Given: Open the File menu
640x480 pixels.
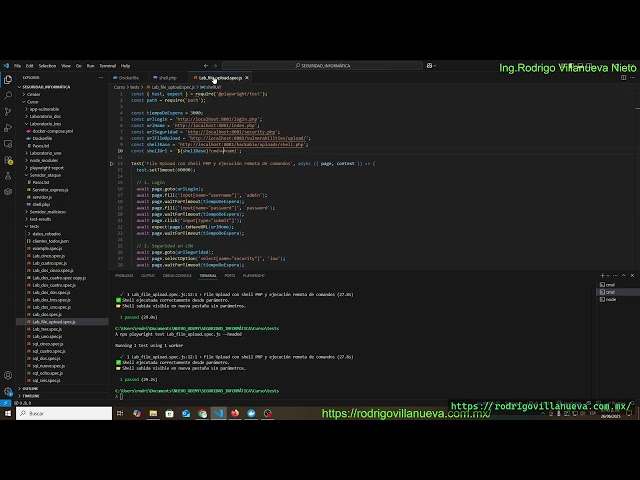Looking at the screenshot, I should 18,66.
